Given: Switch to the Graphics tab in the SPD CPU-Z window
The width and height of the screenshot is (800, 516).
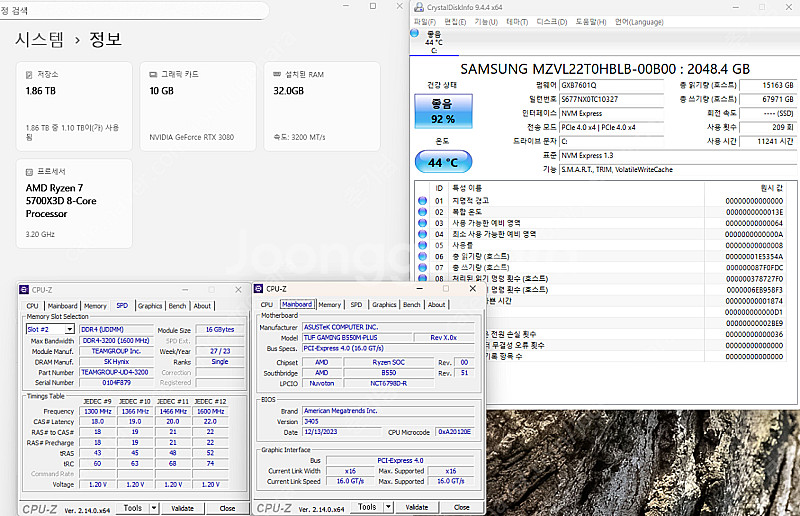Looking at the screenshot, I should (x=150, y=306).
